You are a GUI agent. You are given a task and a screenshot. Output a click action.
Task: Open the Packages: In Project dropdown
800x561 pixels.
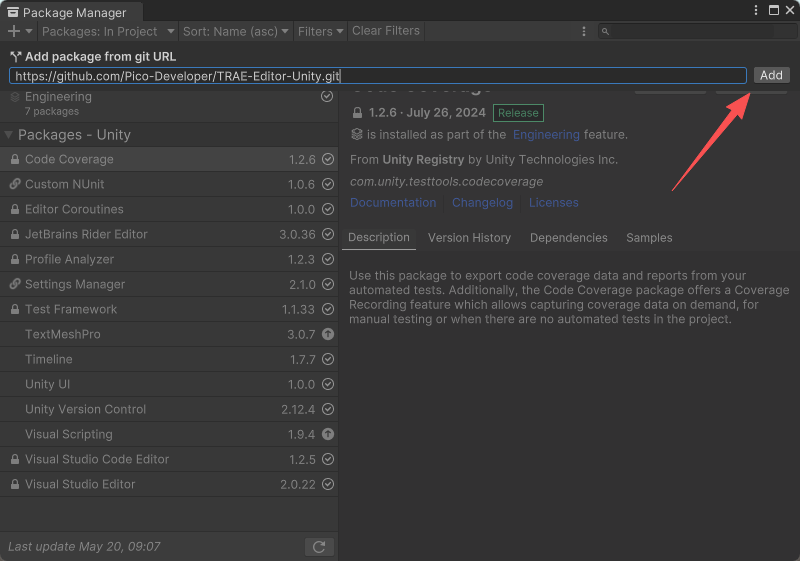point(108,32)
